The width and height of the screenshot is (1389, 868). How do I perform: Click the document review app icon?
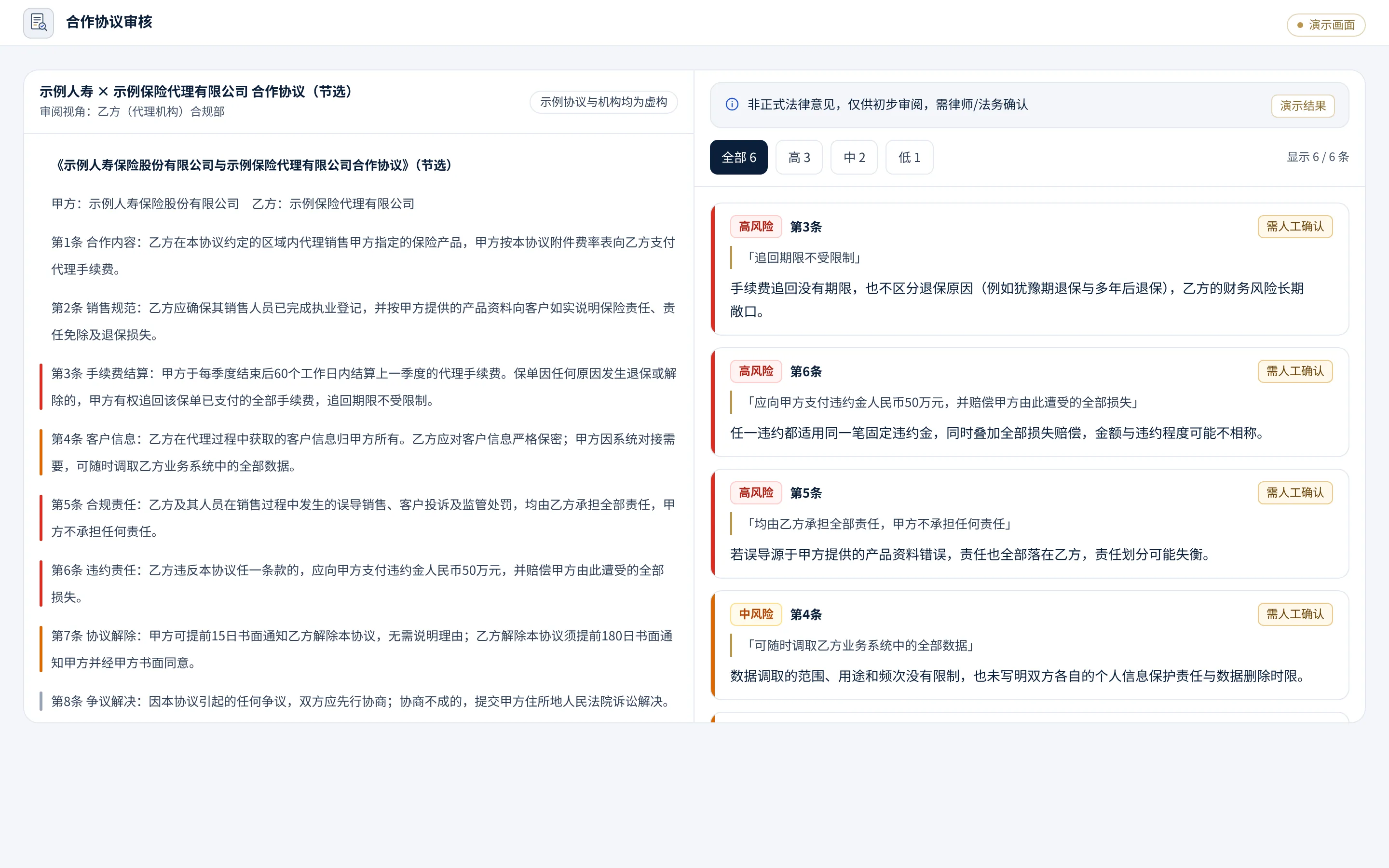39,23
